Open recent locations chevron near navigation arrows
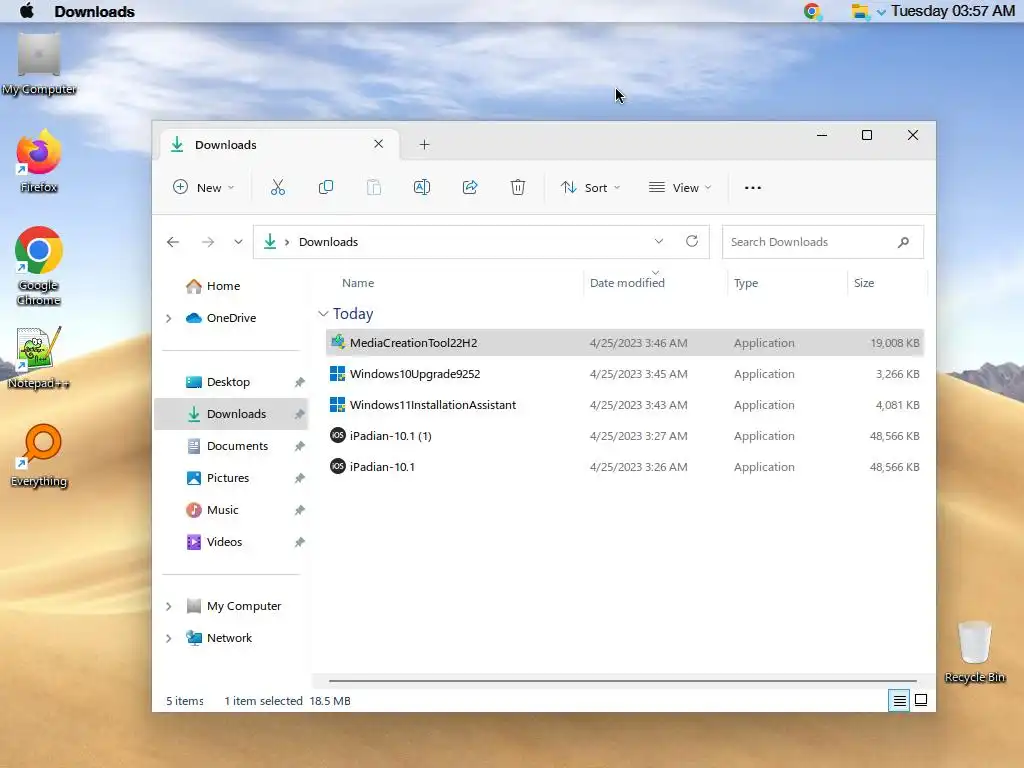Viewport: 1024px width, 768px height. (238, 242)
